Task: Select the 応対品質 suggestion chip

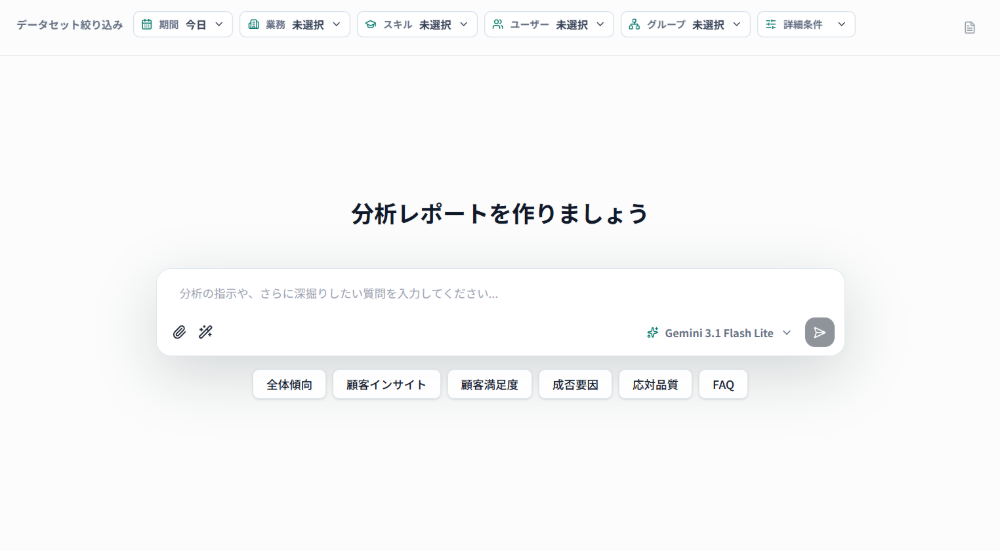Action: click(x=656, y=385)
